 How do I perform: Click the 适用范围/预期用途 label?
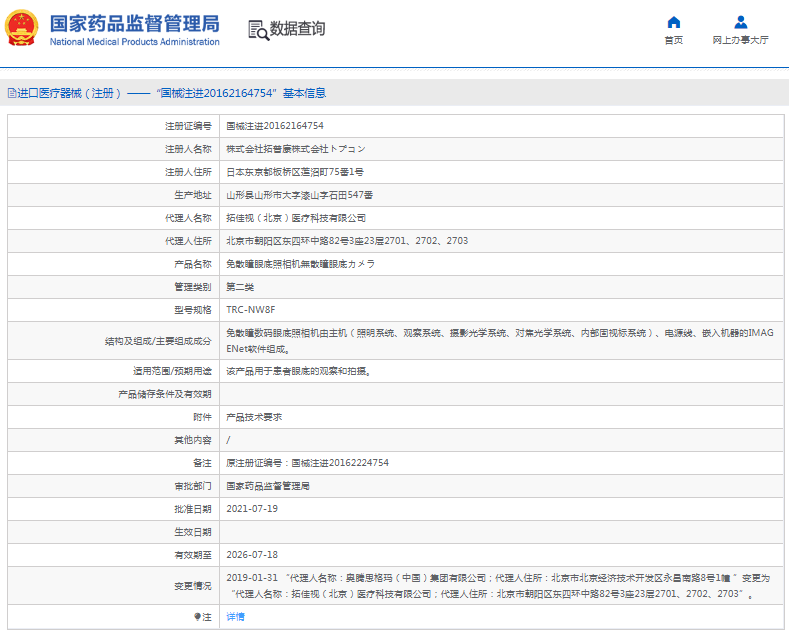tap(172, 371)
